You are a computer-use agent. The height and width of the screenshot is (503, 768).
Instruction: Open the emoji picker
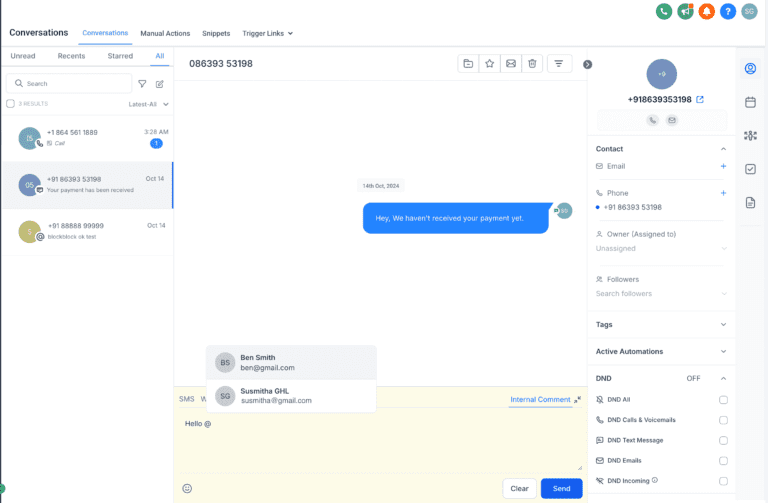pyautogui.click(x=187, y=488)
